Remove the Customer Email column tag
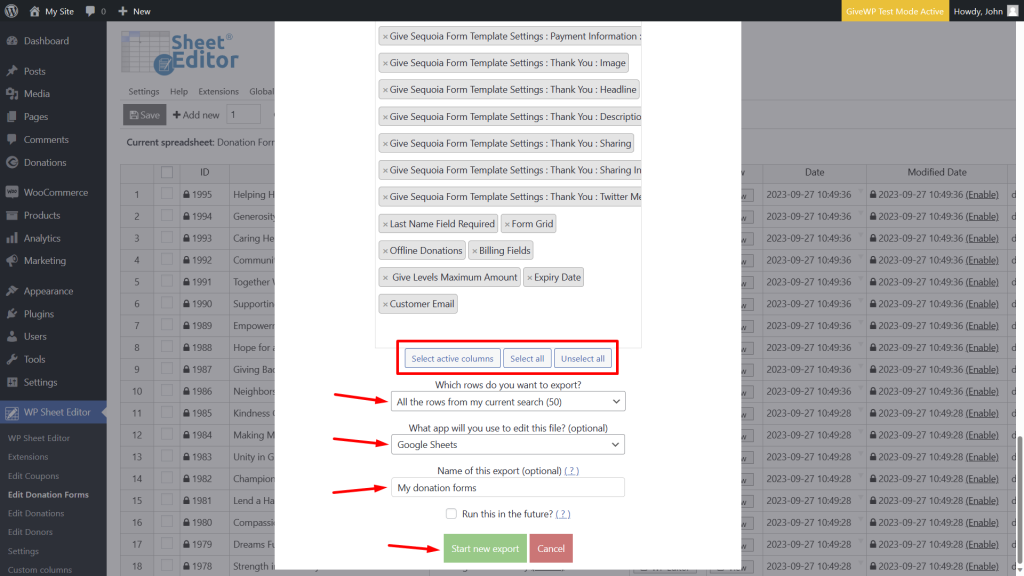The width and height of the screenshot is (1024, 576). [x=386, y=303]
